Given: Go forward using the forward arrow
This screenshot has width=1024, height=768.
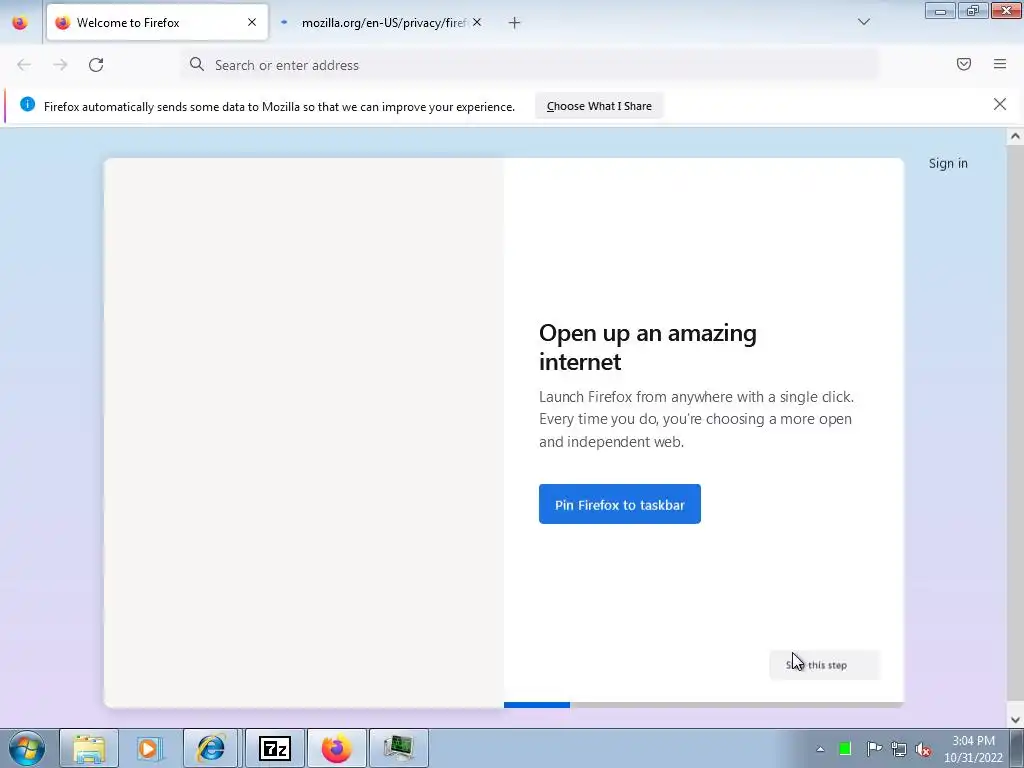Looking at the screenshot, I should click(x=60, y=65).
